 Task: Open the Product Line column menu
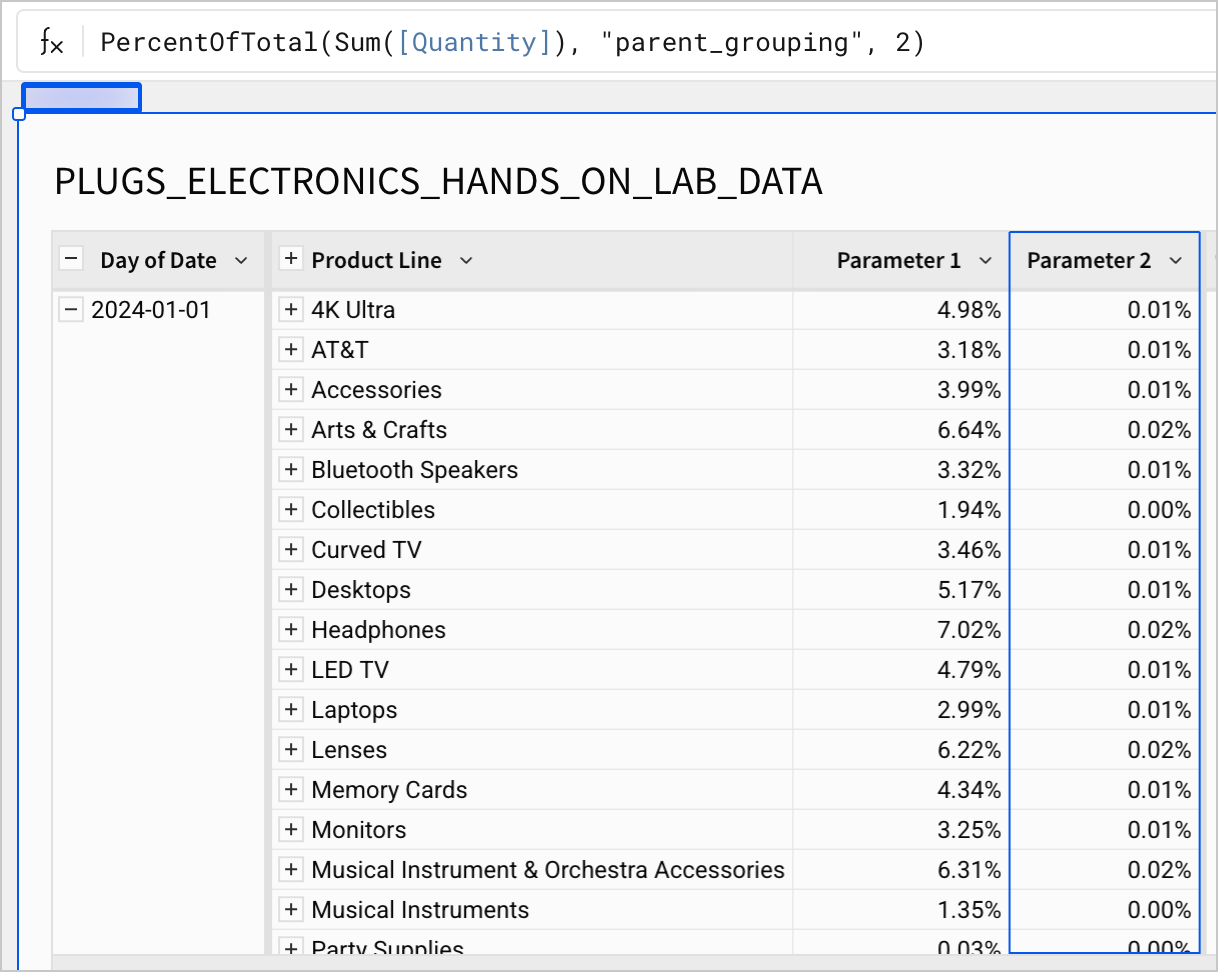[x=466, y=260]
